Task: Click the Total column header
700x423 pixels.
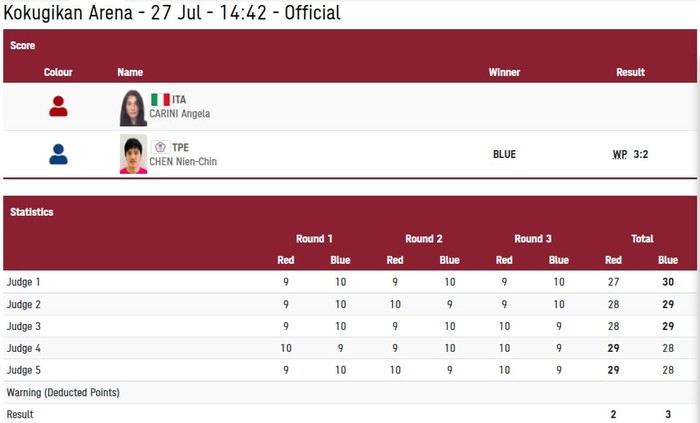Action: click(x=642, y=239)
